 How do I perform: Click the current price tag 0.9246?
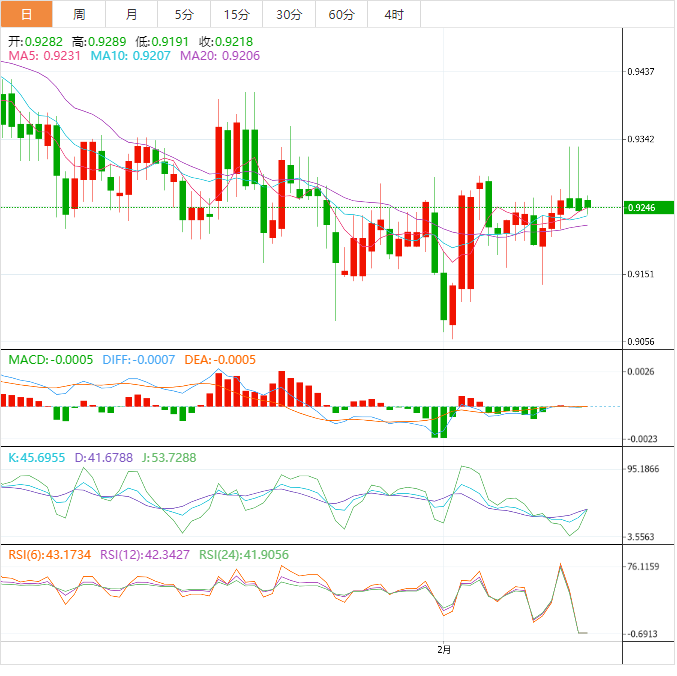coord(640,207)
